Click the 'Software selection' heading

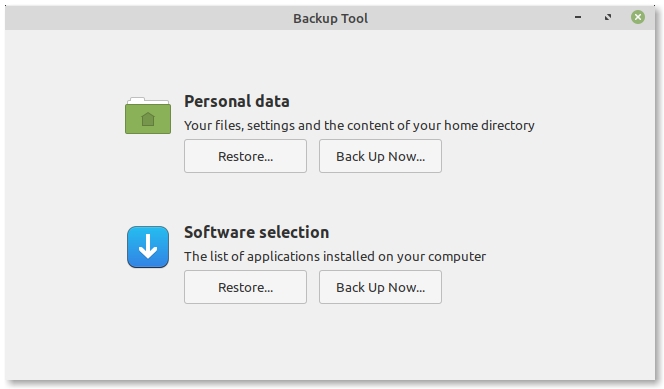coord(257,232)
